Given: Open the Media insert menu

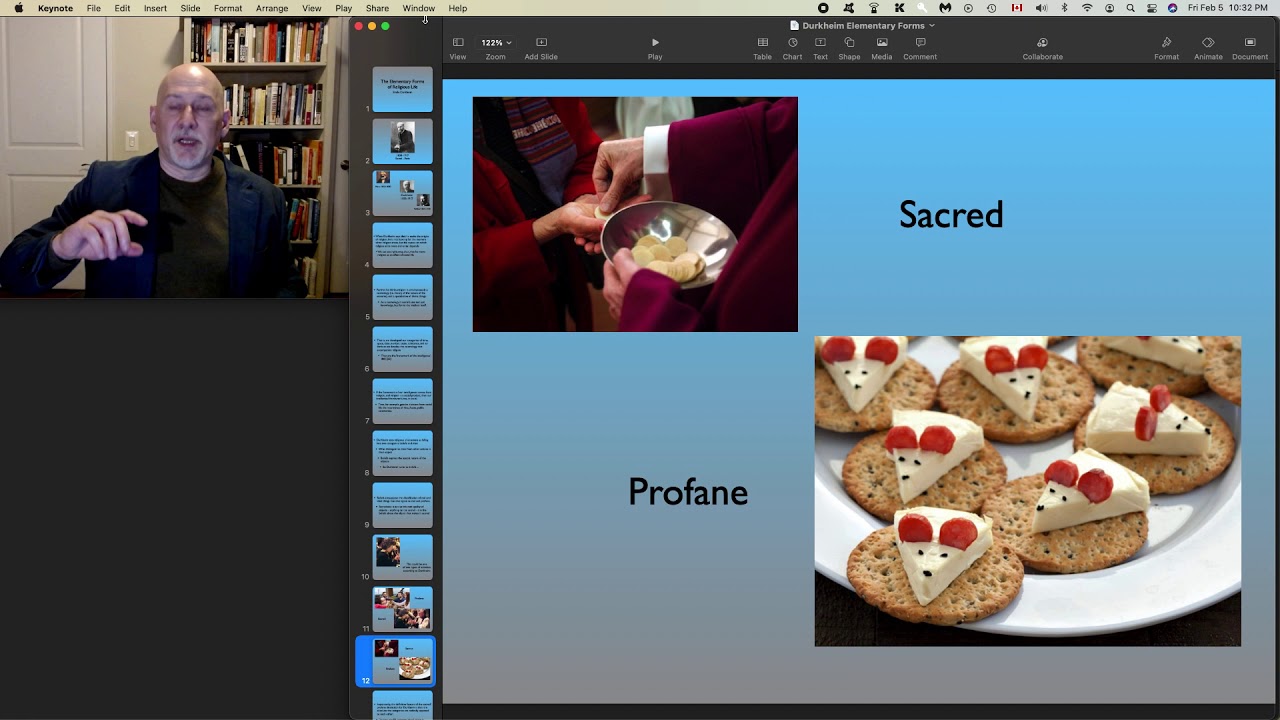Looking at the screenshot, I should (x=881, y=48).
